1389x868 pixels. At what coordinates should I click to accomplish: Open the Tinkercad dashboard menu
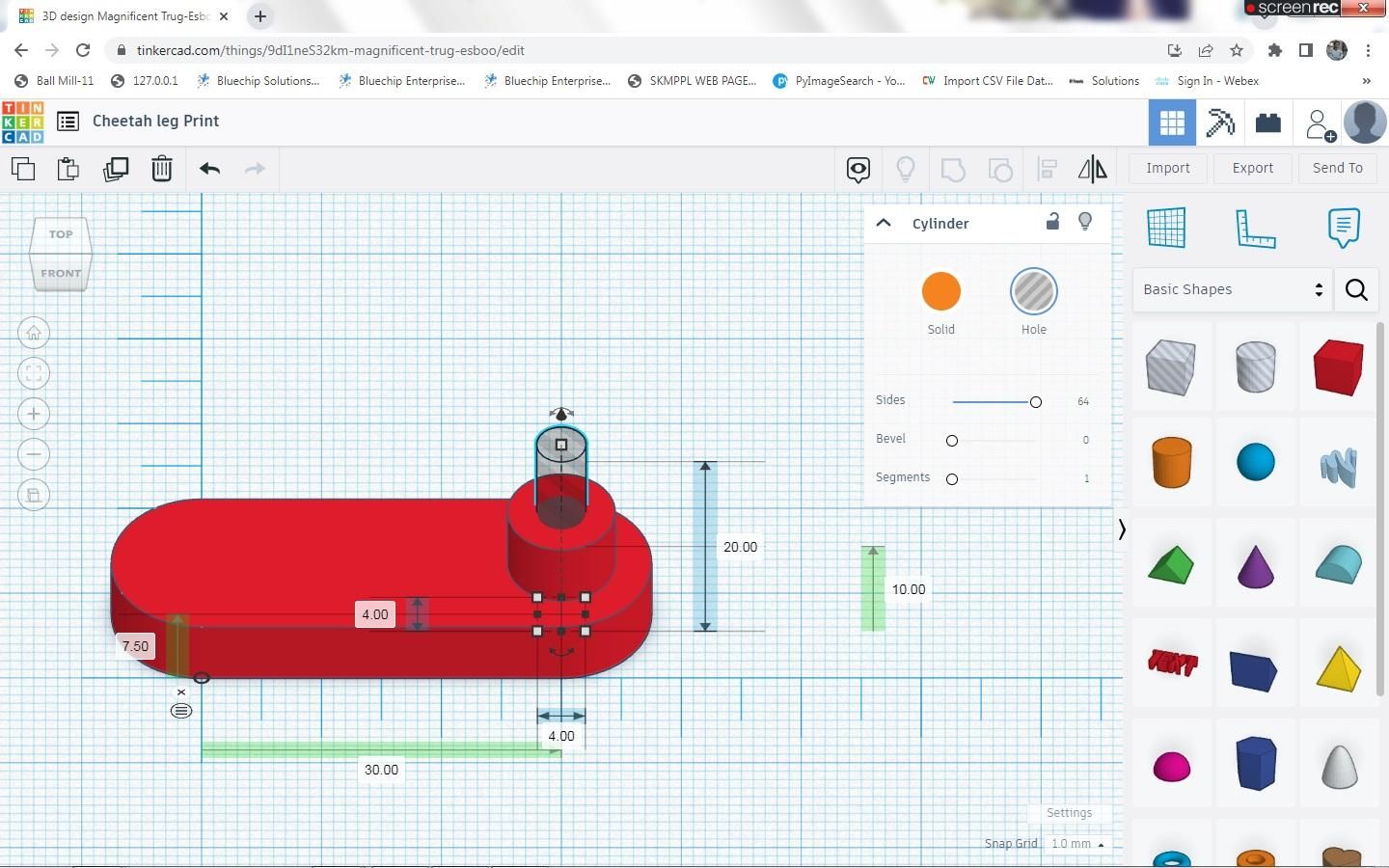68,121
